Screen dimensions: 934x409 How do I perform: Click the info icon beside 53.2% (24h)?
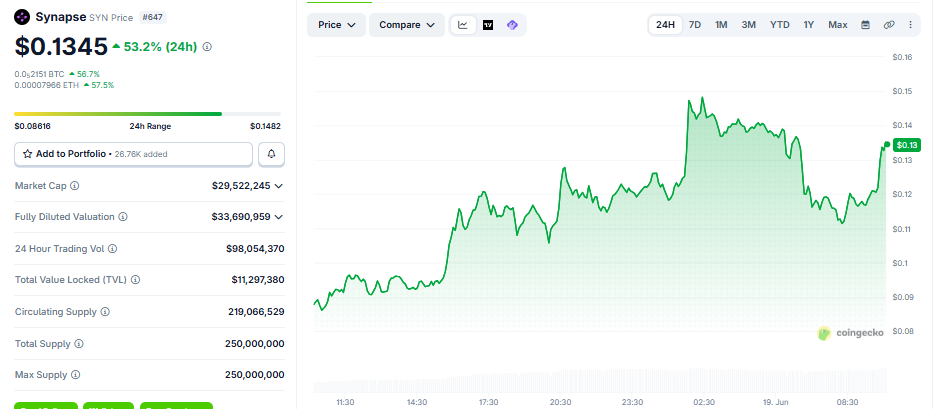coord(207,46)
